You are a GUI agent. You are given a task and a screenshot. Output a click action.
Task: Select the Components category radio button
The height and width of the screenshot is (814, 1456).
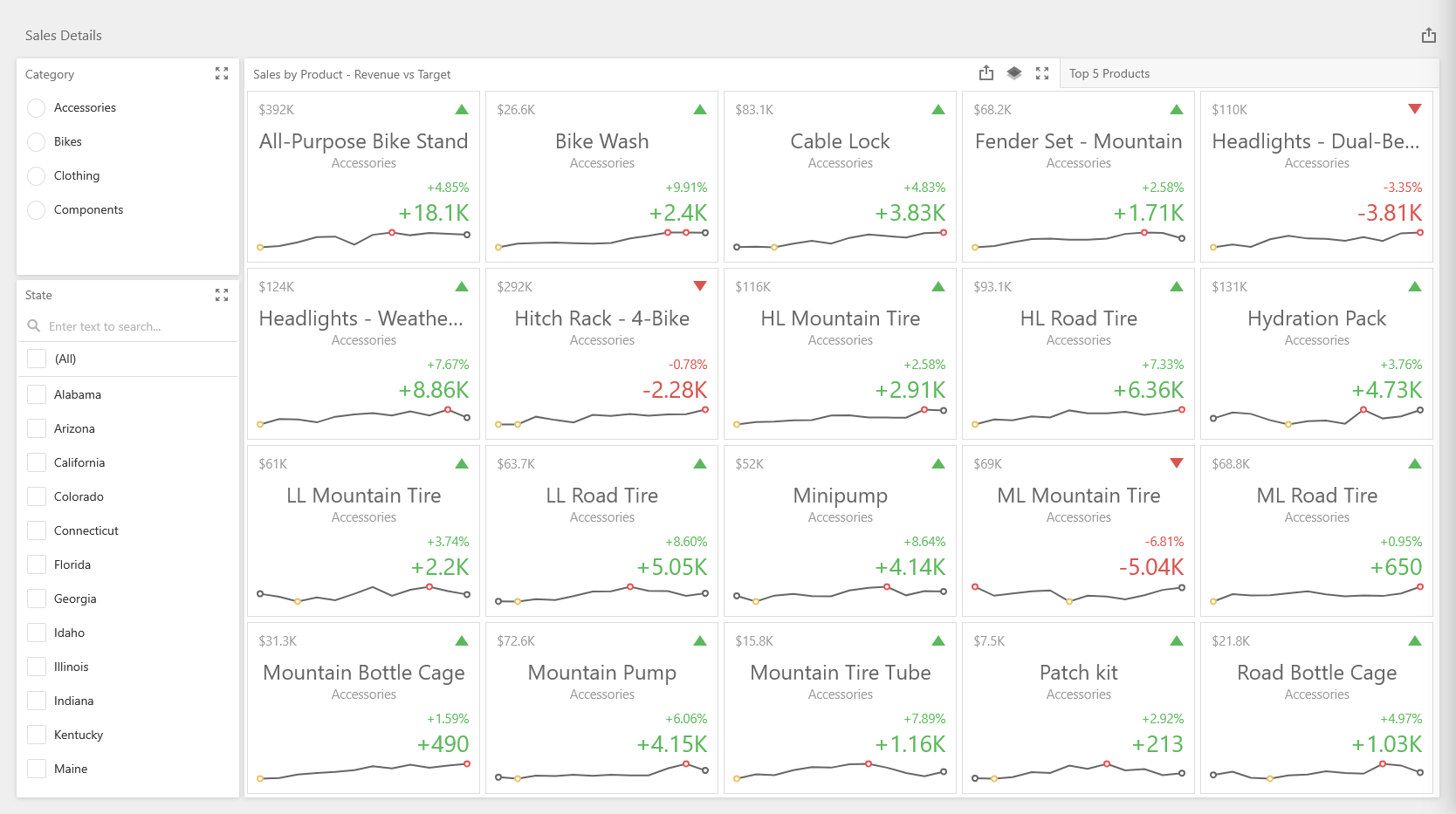click(37, 210)
